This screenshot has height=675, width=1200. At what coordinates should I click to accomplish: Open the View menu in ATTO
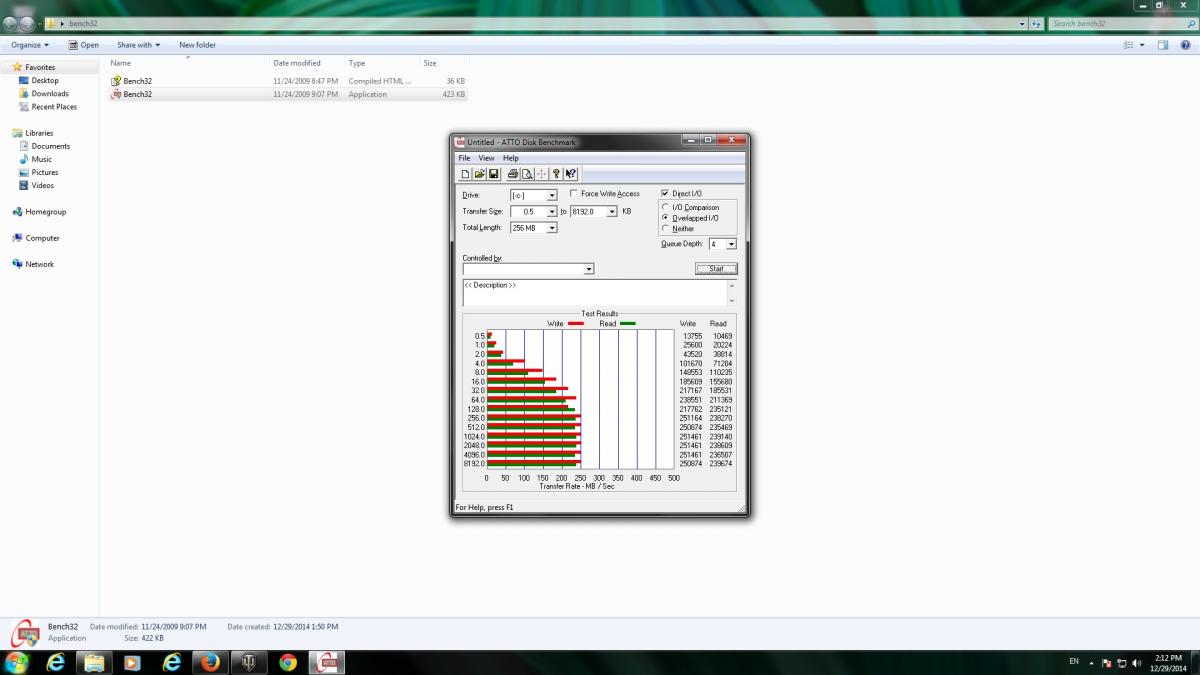[486, 158]
